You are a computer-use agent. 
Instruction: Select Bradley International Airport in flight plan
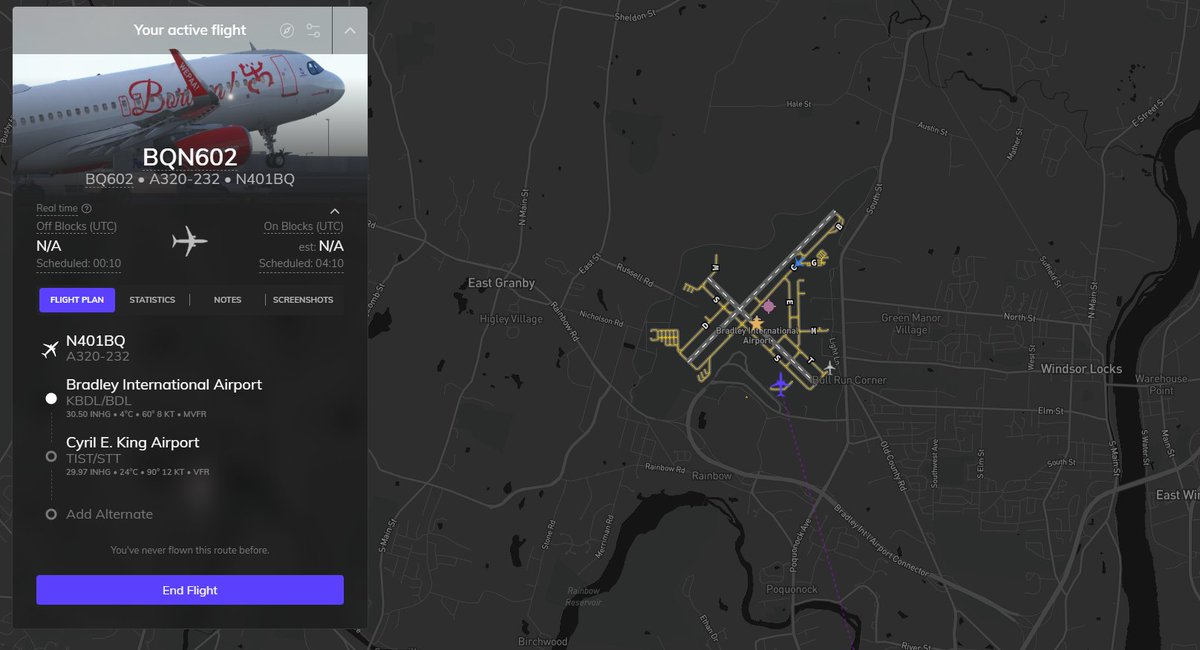click(x=164, y=385)
